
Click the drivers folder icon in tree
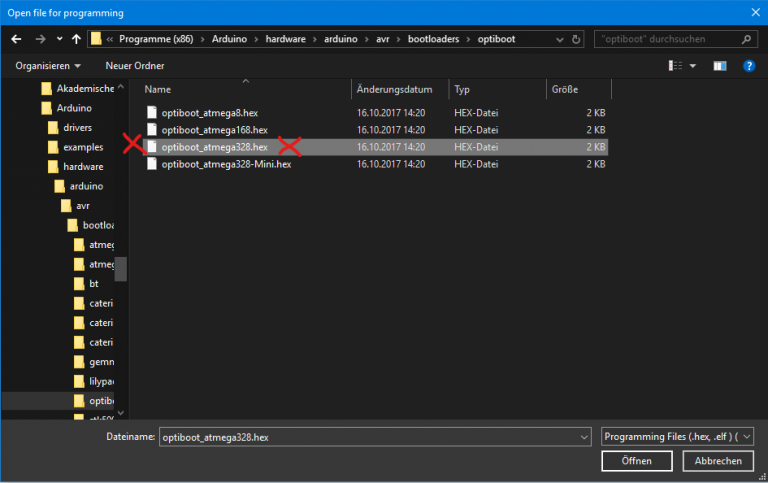coord(54,128)
